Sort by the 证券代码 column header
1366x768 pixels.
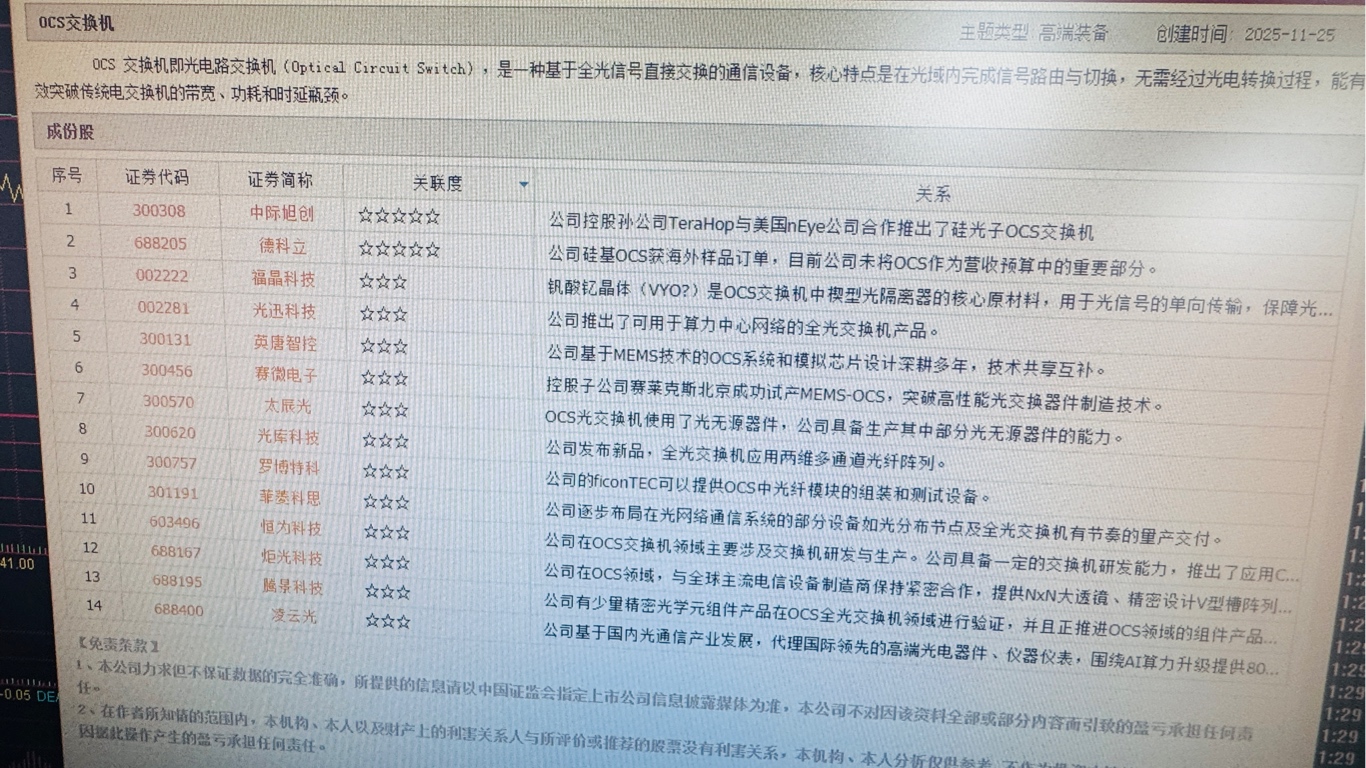[x=157, y=178]
